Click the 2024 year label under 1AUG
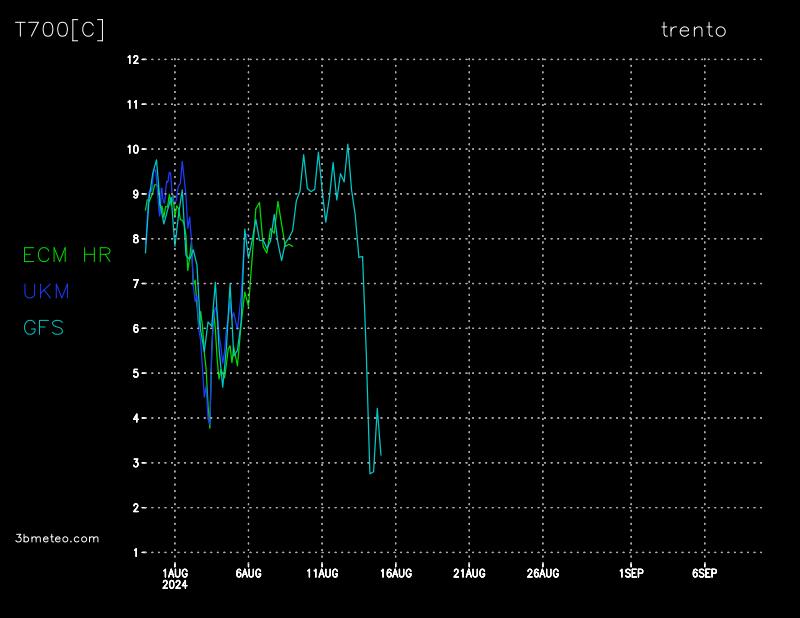Screen dimensions: 800x618 coord(175,585)
